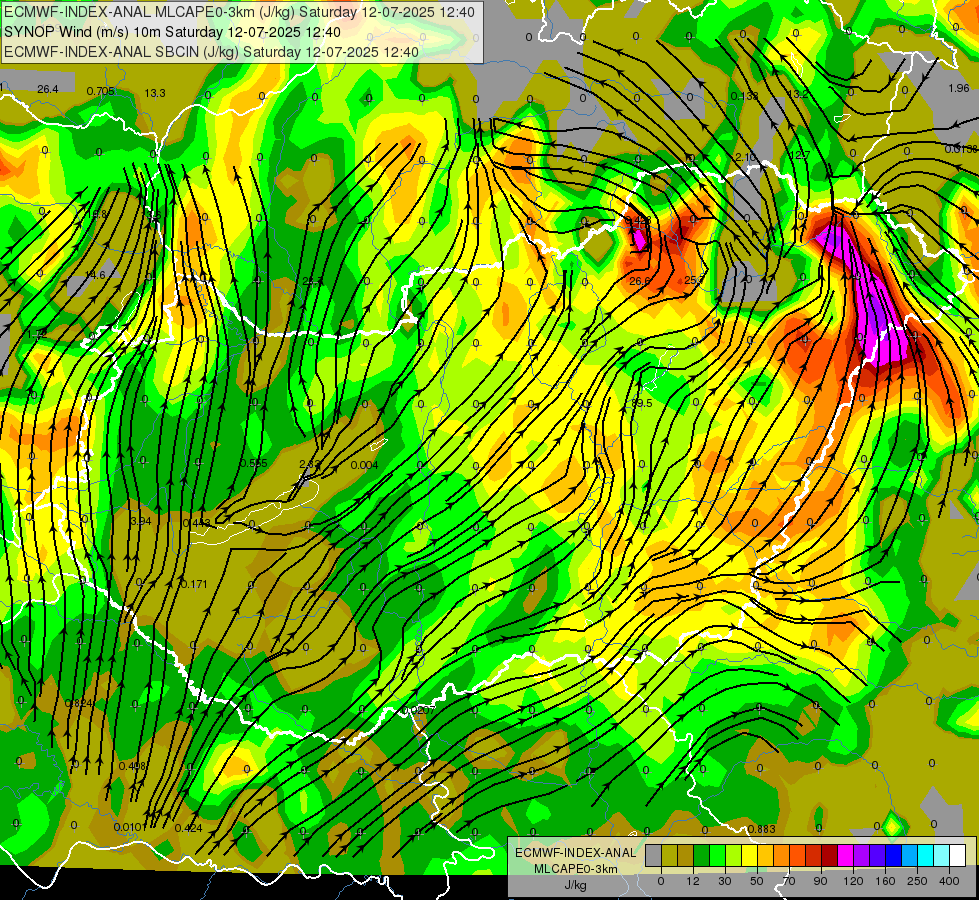Select the map value '0.0207'

point(418,710)
